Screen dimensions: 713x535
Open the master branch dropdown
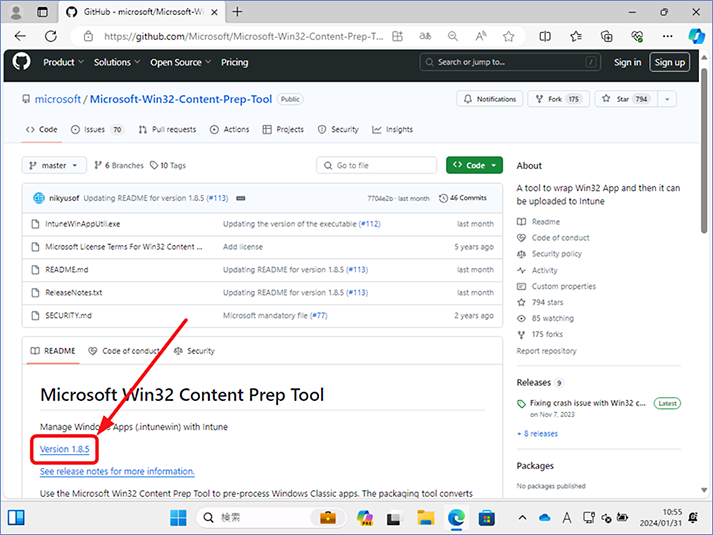coord(54,165)
